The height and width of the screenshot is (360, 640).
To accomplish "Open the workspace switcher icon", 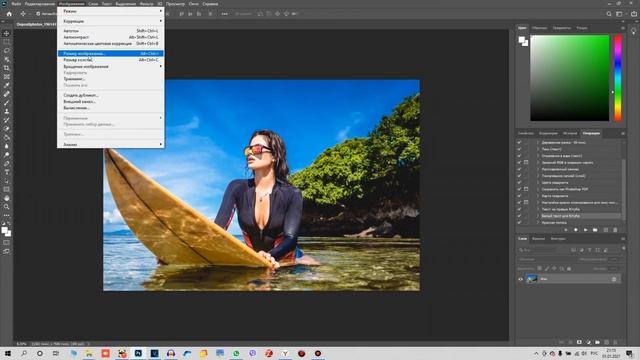I will (619, 13).
